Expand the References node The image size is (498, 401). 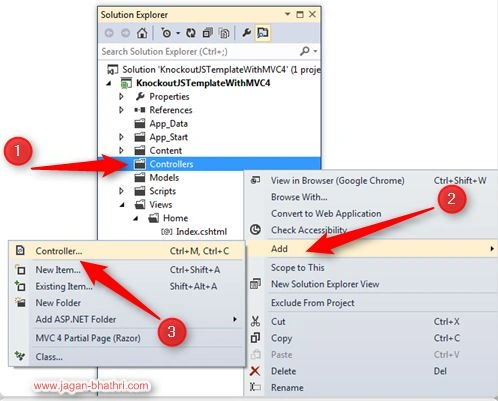(x=121, y=110)
